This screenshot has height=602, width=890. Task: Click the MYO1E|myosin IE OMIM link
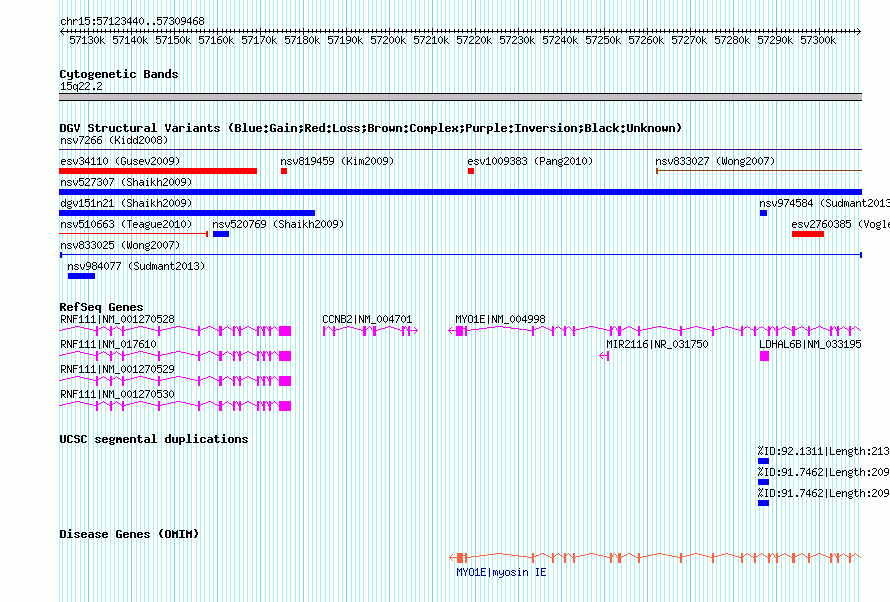tap(501, 572)
